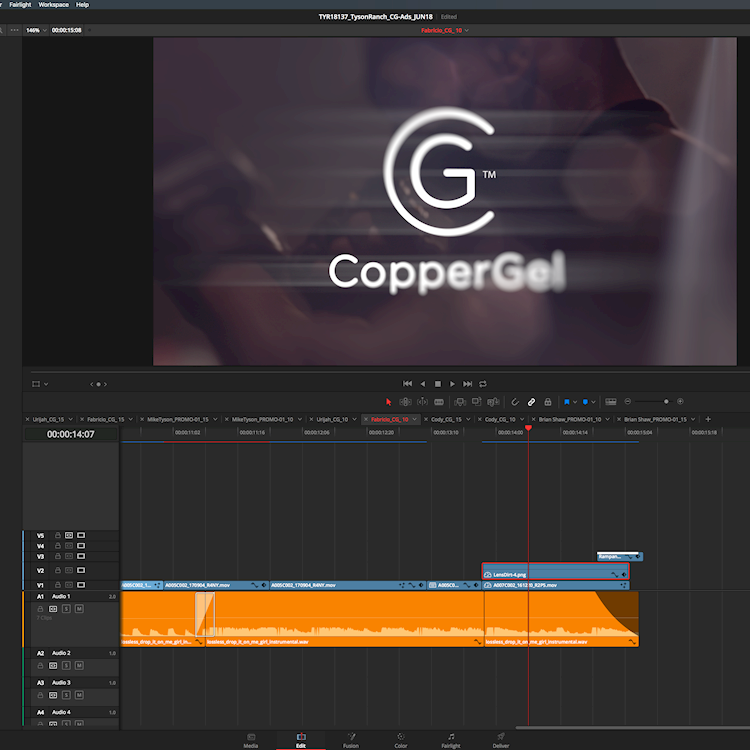Click the timeline zoom in plus
Viewport: 750px width, 750px height.
coord(680,401)
